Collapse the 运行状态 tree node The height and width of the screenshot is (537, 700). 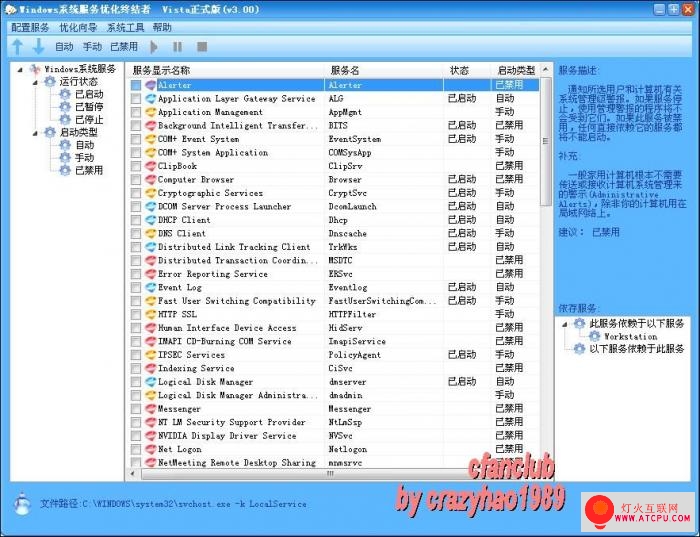(35, 82)
